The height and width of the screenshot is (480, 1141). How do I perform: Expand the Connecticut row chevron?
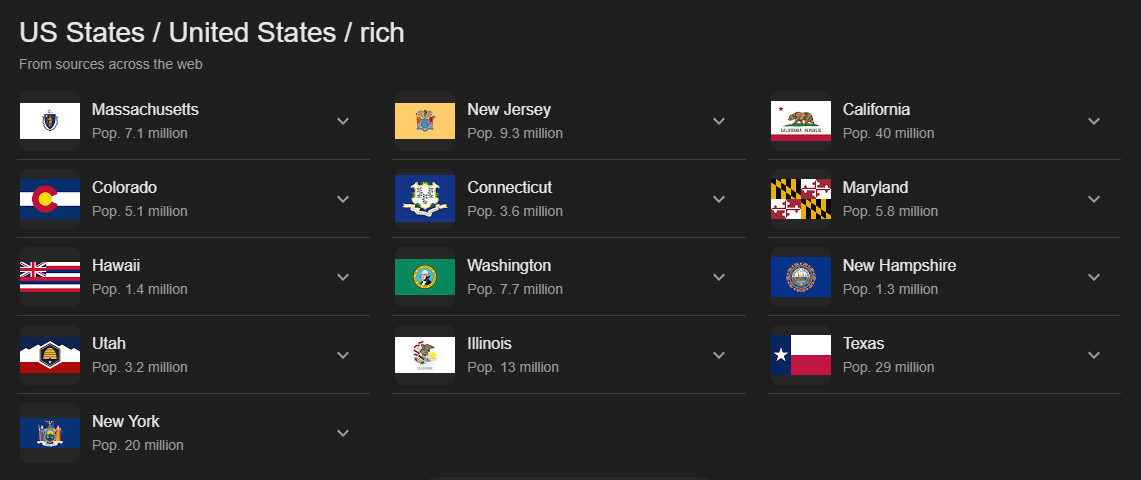tap(719, 199)
